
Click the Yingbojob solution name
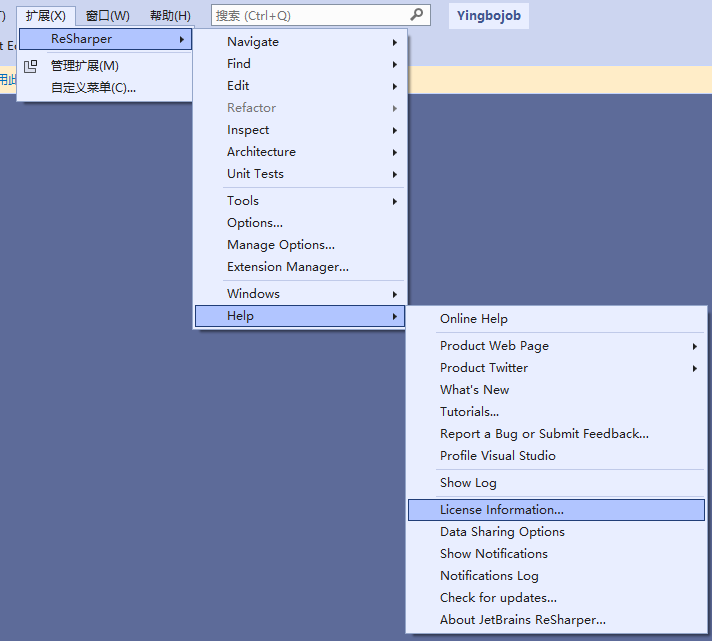pos(489,15)
